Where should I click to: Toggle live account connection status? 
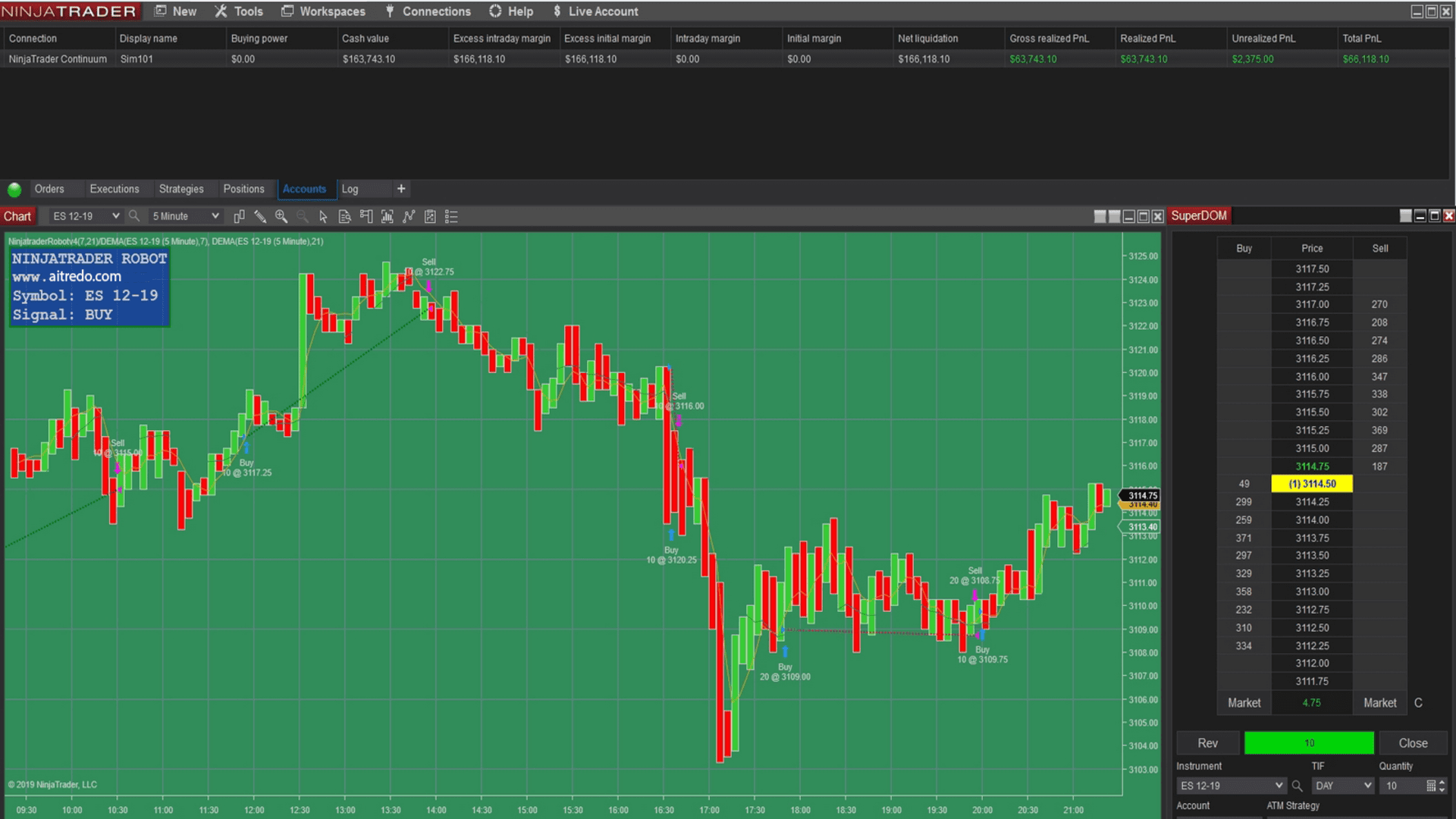(x=595, y=11)
